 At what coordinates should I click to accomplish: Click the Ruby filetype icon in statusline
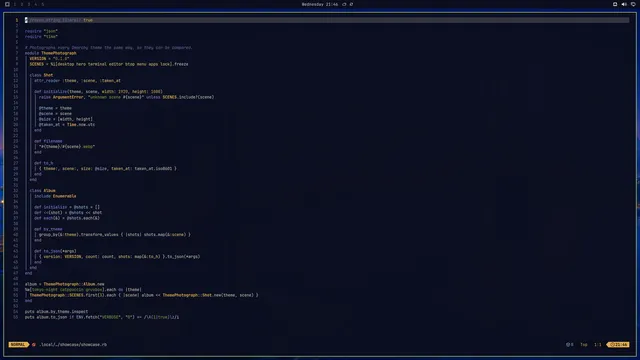(x=34, y=344)
